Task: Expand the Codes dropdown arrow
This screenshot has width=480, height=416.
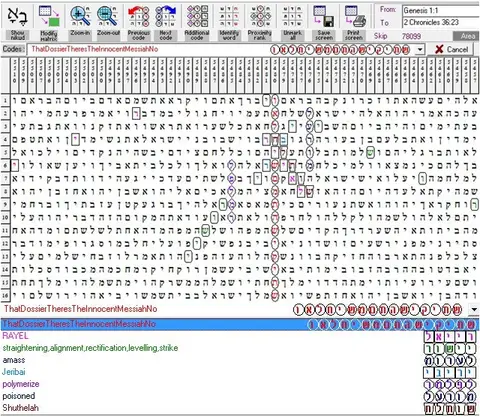Action: pyautogui.click(x=420, y=50)
